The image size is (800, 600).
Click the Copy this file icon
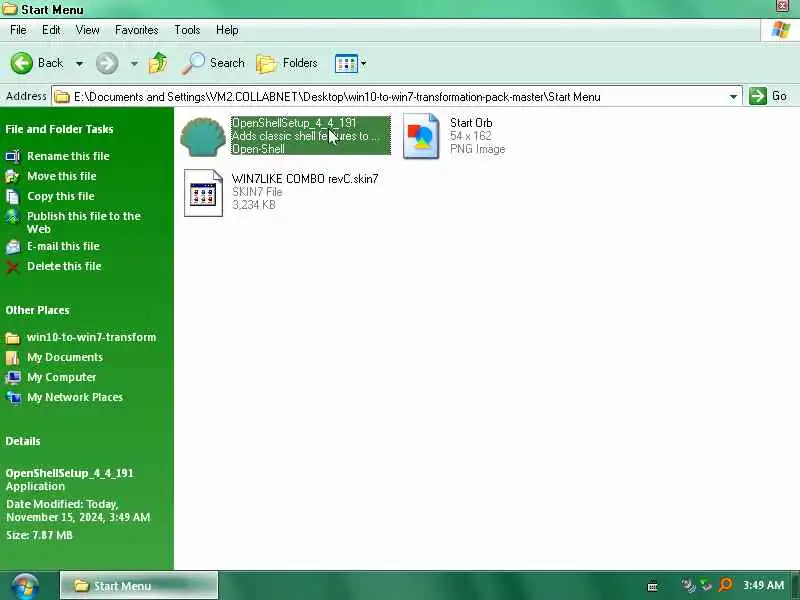click(x=13, y=196)
